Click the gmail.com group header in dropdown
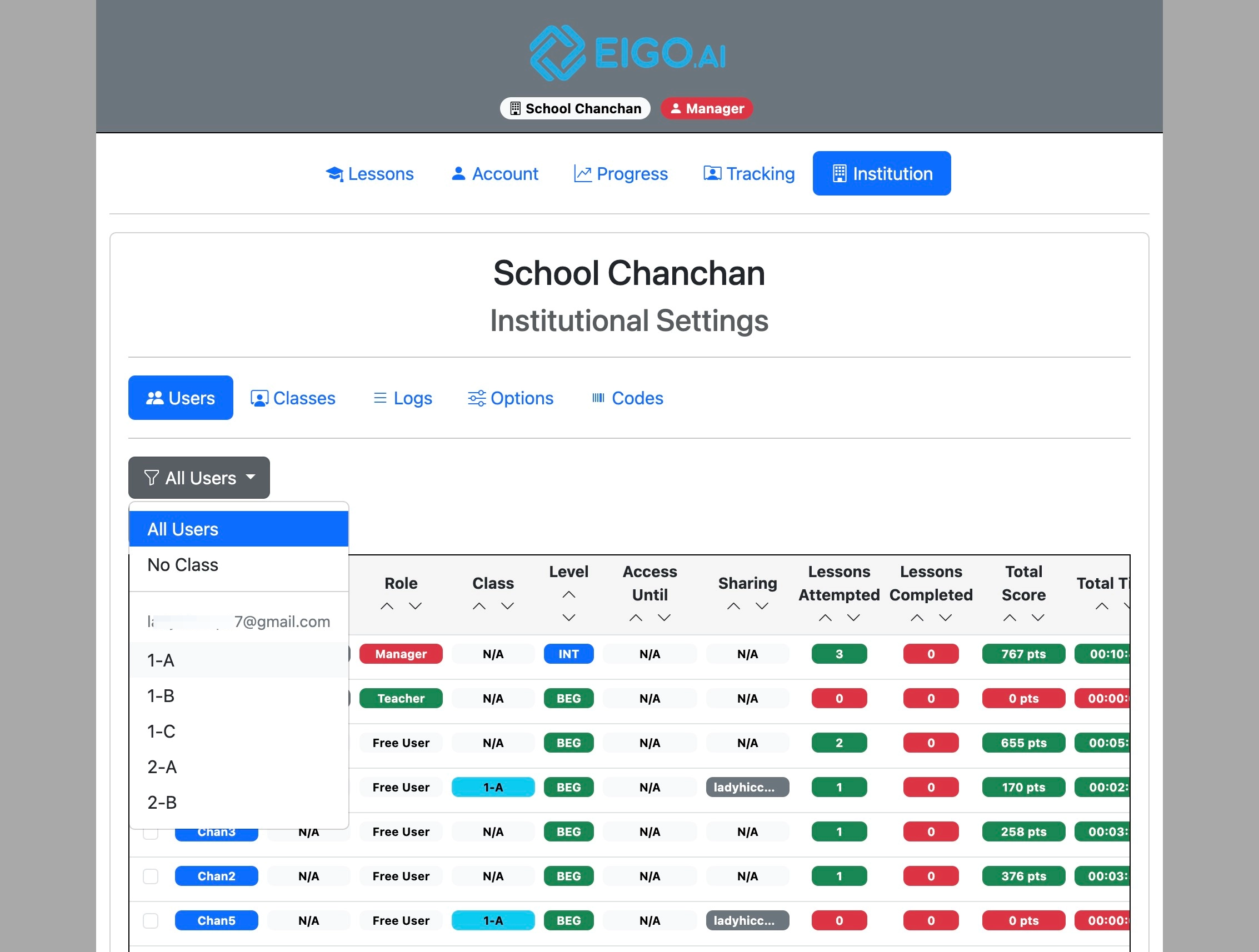The height and width of the screenshot is (952, 1259). pyautogui.click(x=238, y=622)
